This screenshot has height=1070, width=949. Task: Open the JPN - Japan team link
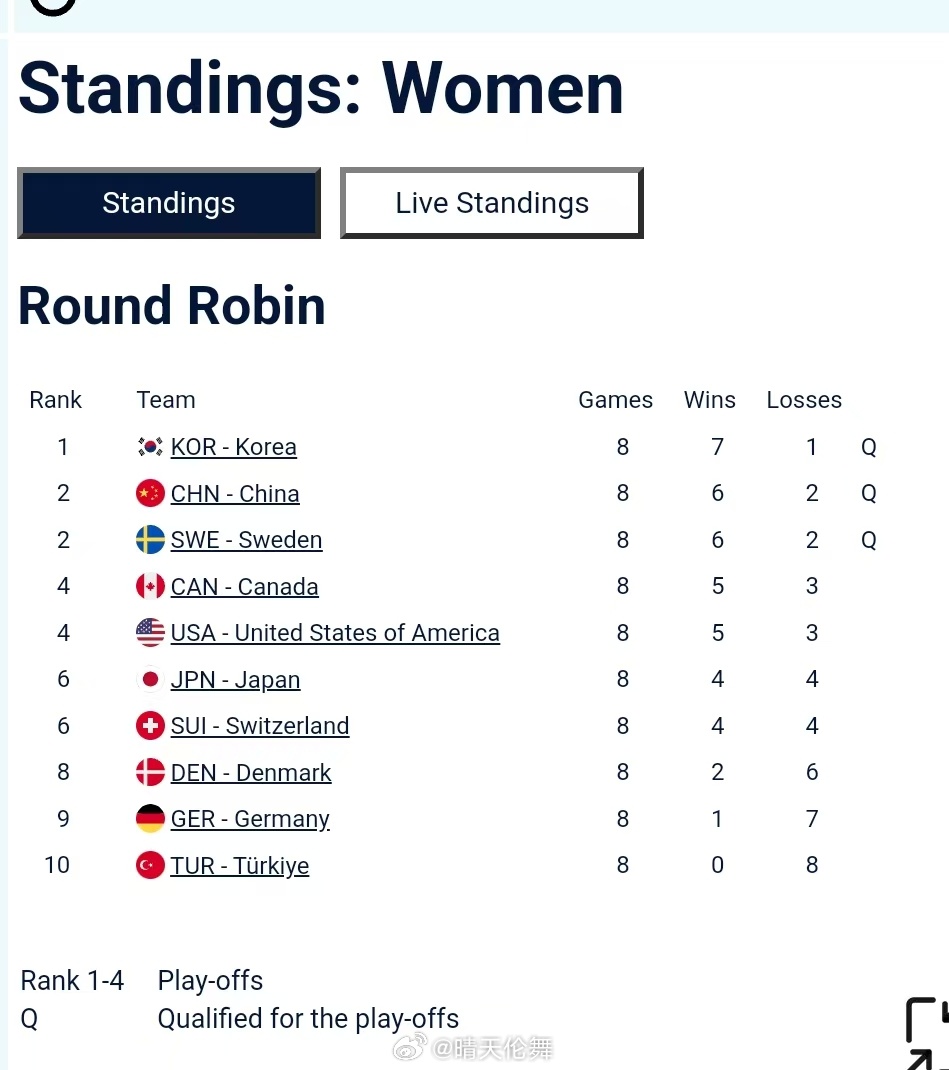point(235,680)
